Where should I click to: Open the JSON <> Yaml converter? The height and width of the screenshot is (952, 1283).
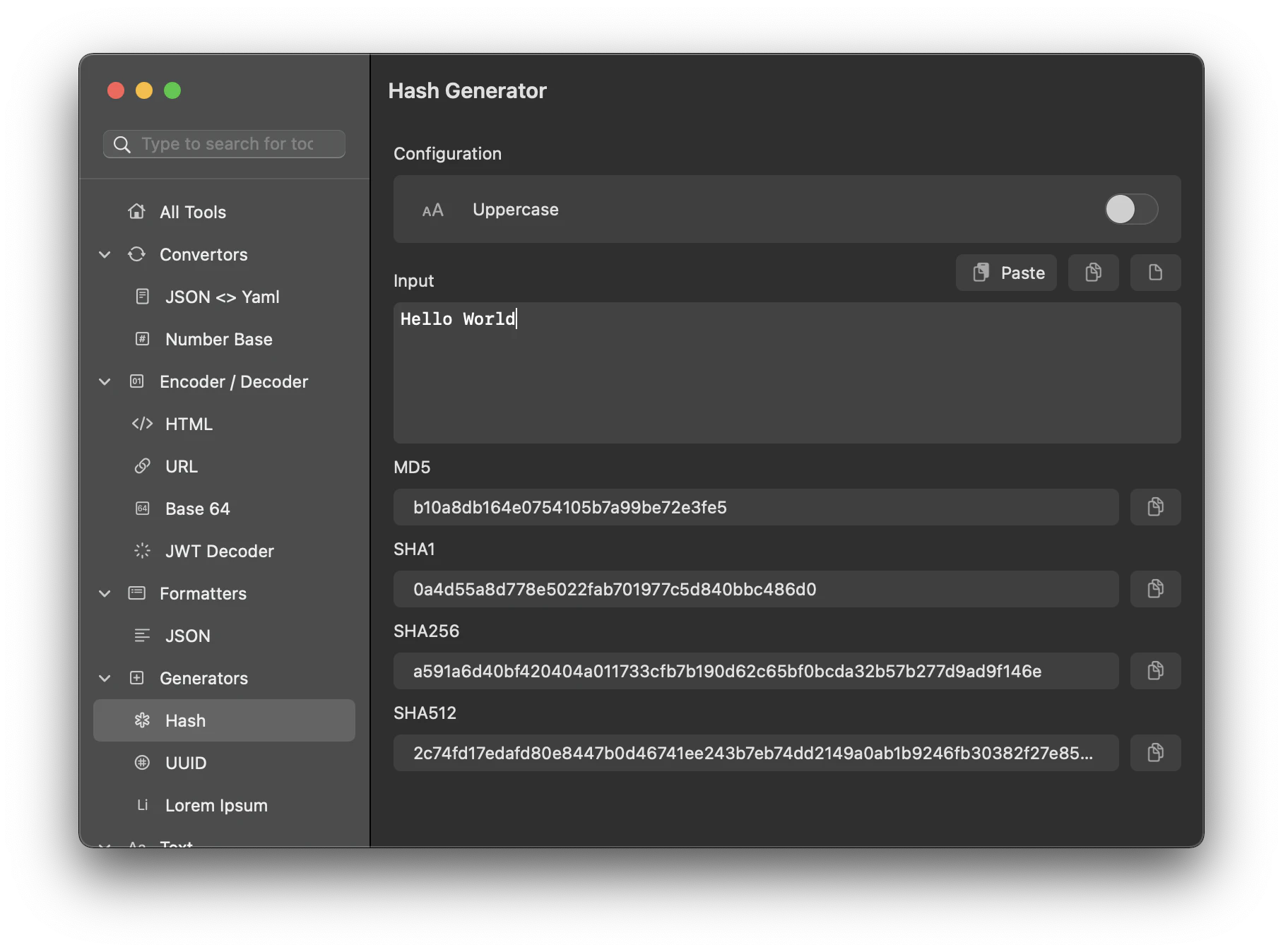224,297
